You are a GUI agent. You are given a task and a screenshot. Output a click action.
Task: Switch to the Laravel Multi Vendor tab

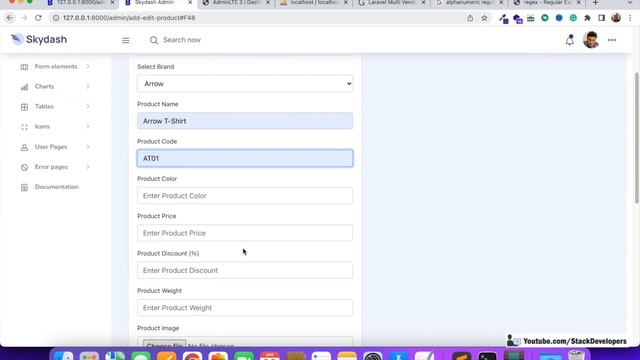391,3
